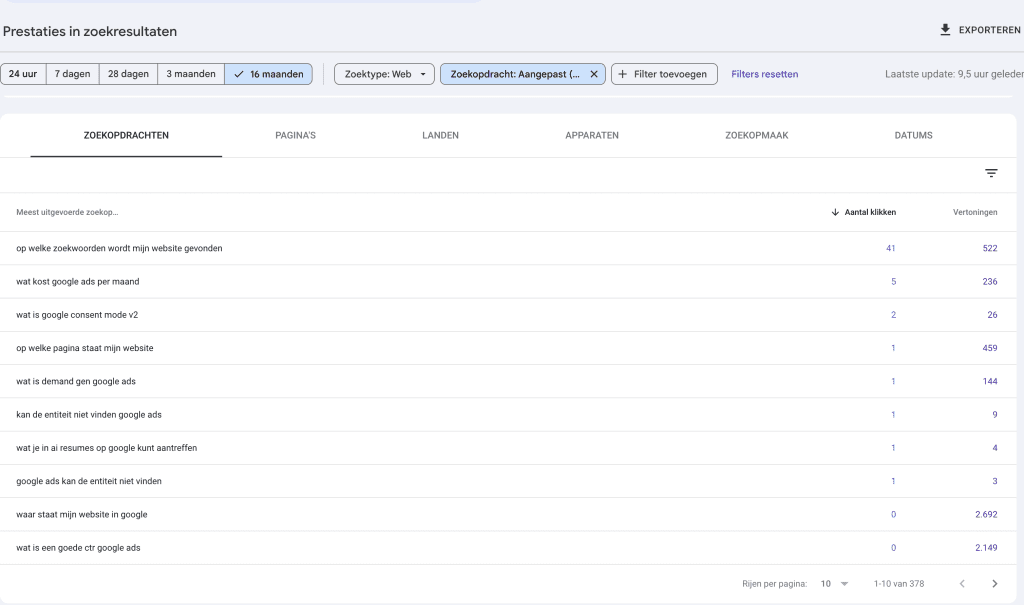Select the 7 dagen date range
Image resolution: width=1024 pixels, height=605 pixels.
(x=72, y=74)
